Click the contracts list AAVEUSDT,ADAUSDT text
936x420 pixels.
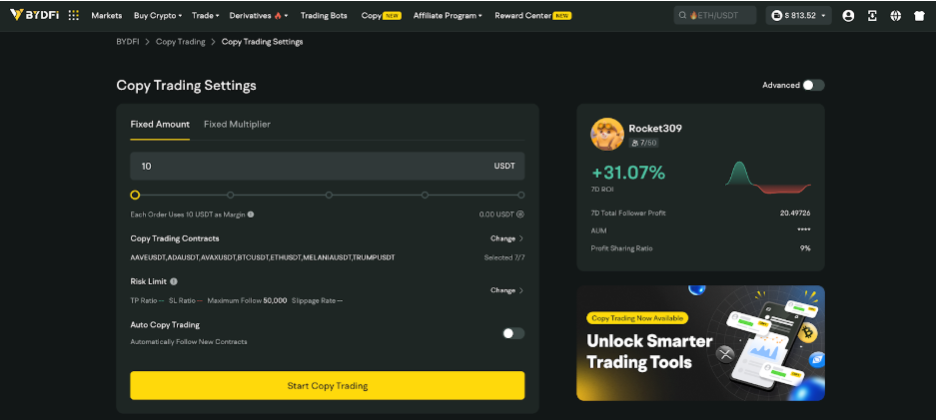pyautogui.click(x=263, y=258)
